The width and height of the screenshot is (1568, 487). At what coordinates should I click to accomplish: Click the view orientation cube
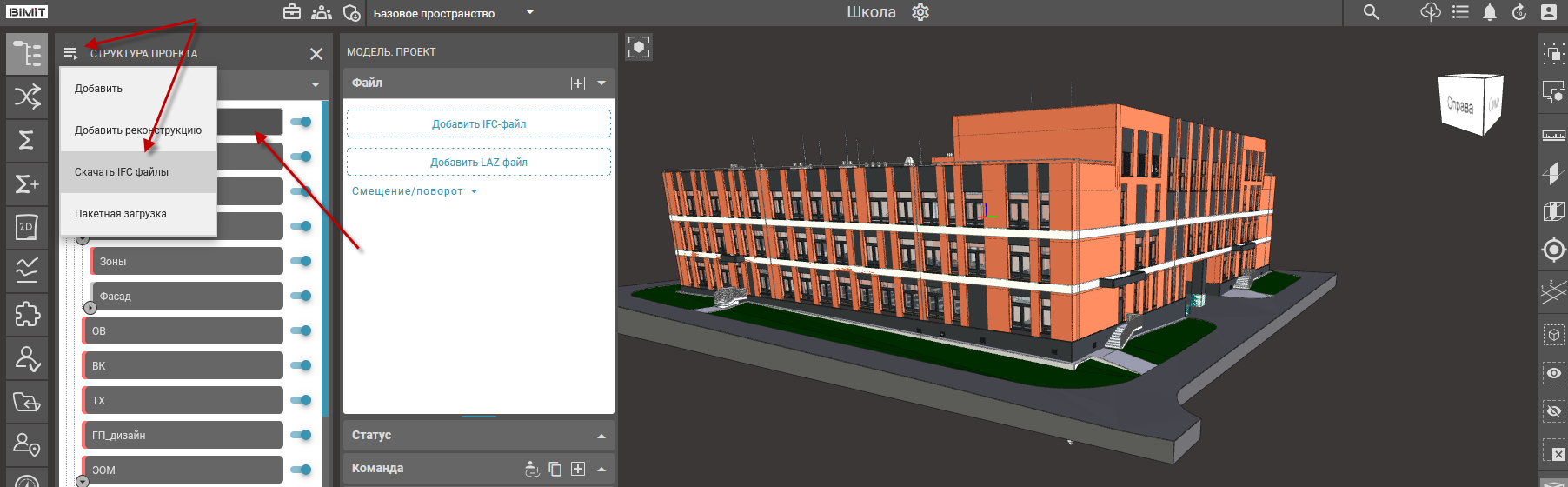[x=1469, y=104]
